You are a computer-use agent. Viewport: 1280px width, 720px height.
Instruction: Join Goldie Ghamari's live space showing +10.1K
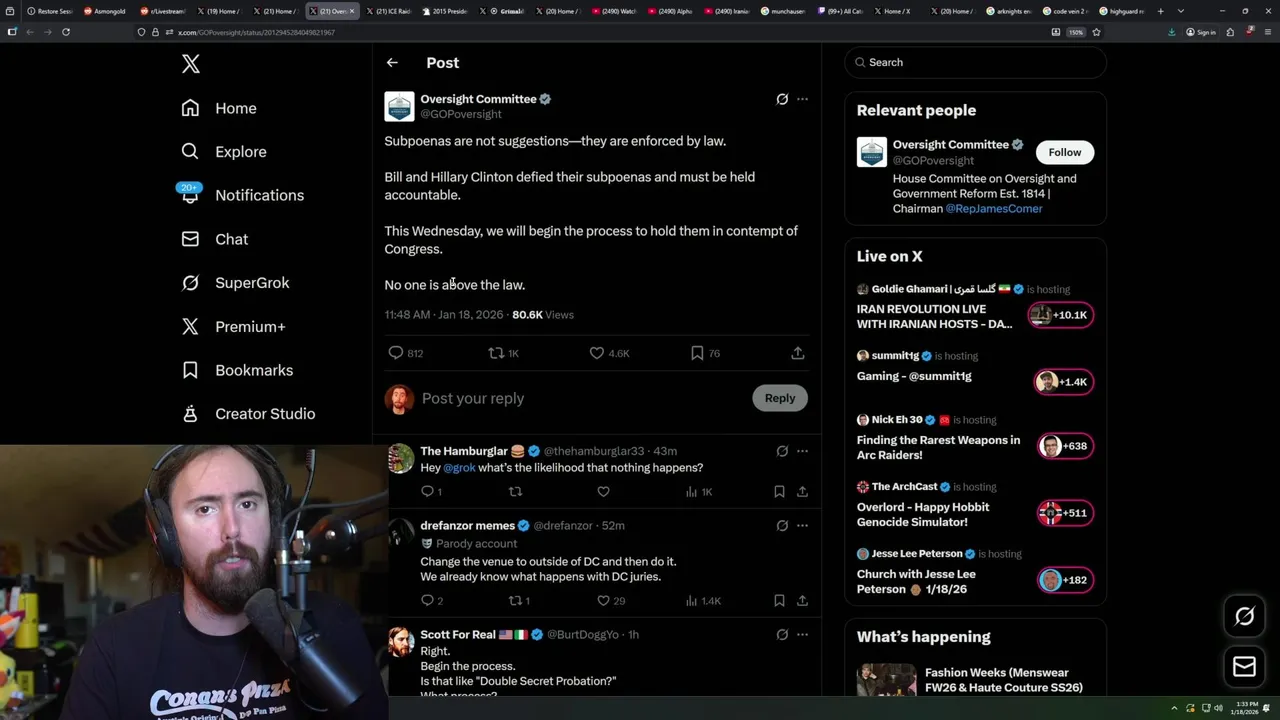click(1060, 315)
